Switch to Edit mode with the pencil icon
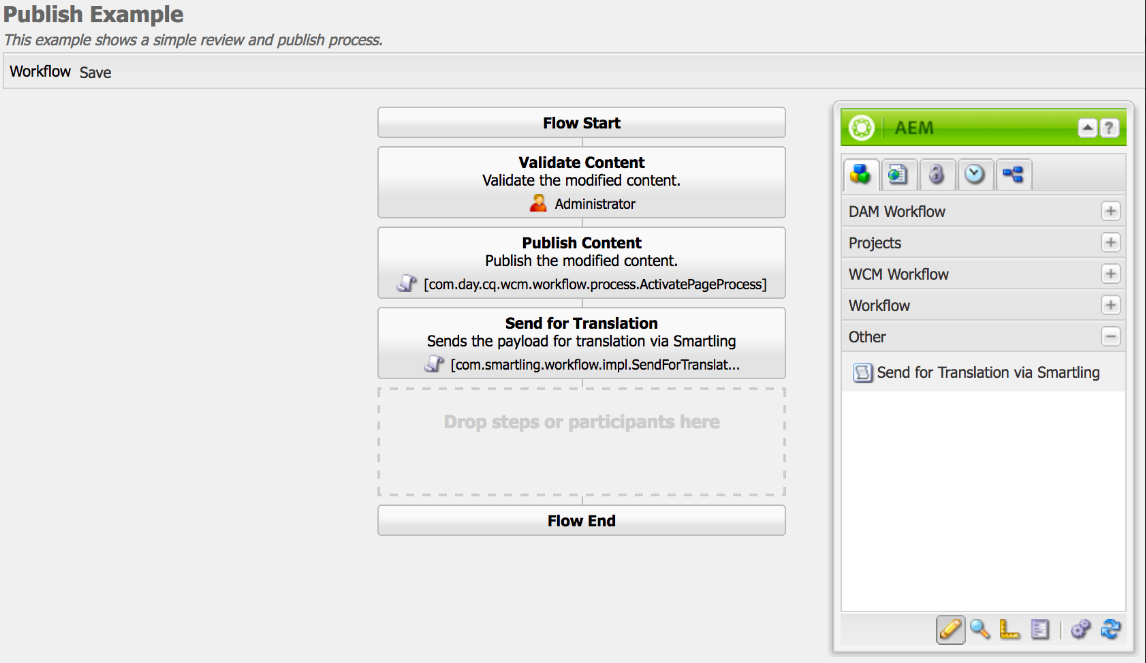Screen dimensions: 1146x663 click(951, 630)
